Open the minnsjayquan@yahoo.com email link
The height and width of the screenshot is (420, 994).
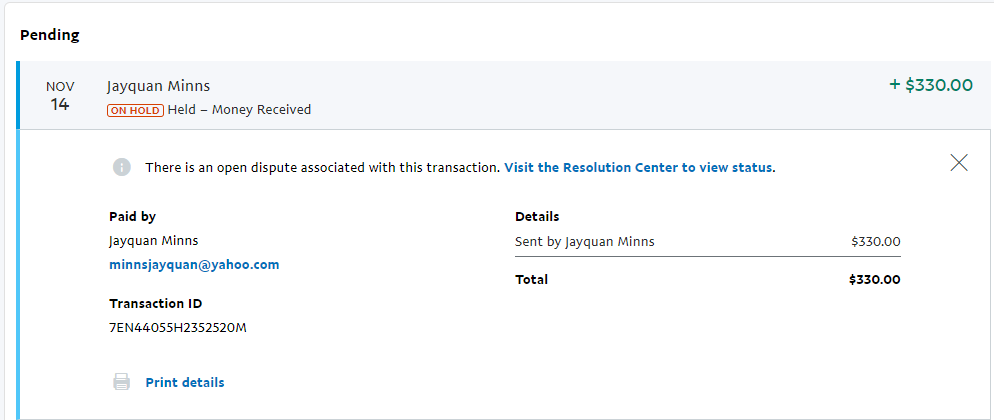click(194, 265)
